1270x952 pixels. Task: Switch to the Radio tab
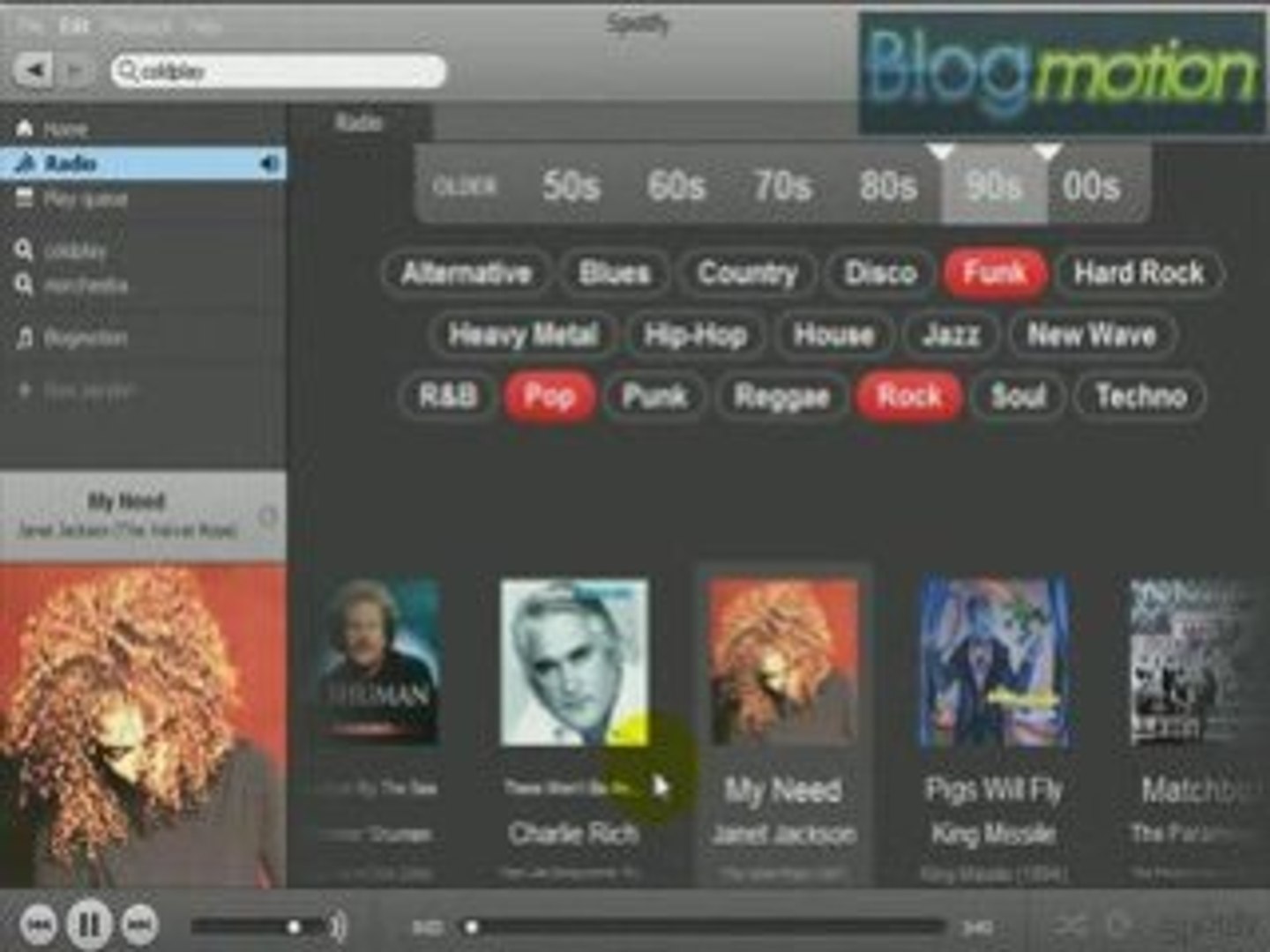click(359, 123)
